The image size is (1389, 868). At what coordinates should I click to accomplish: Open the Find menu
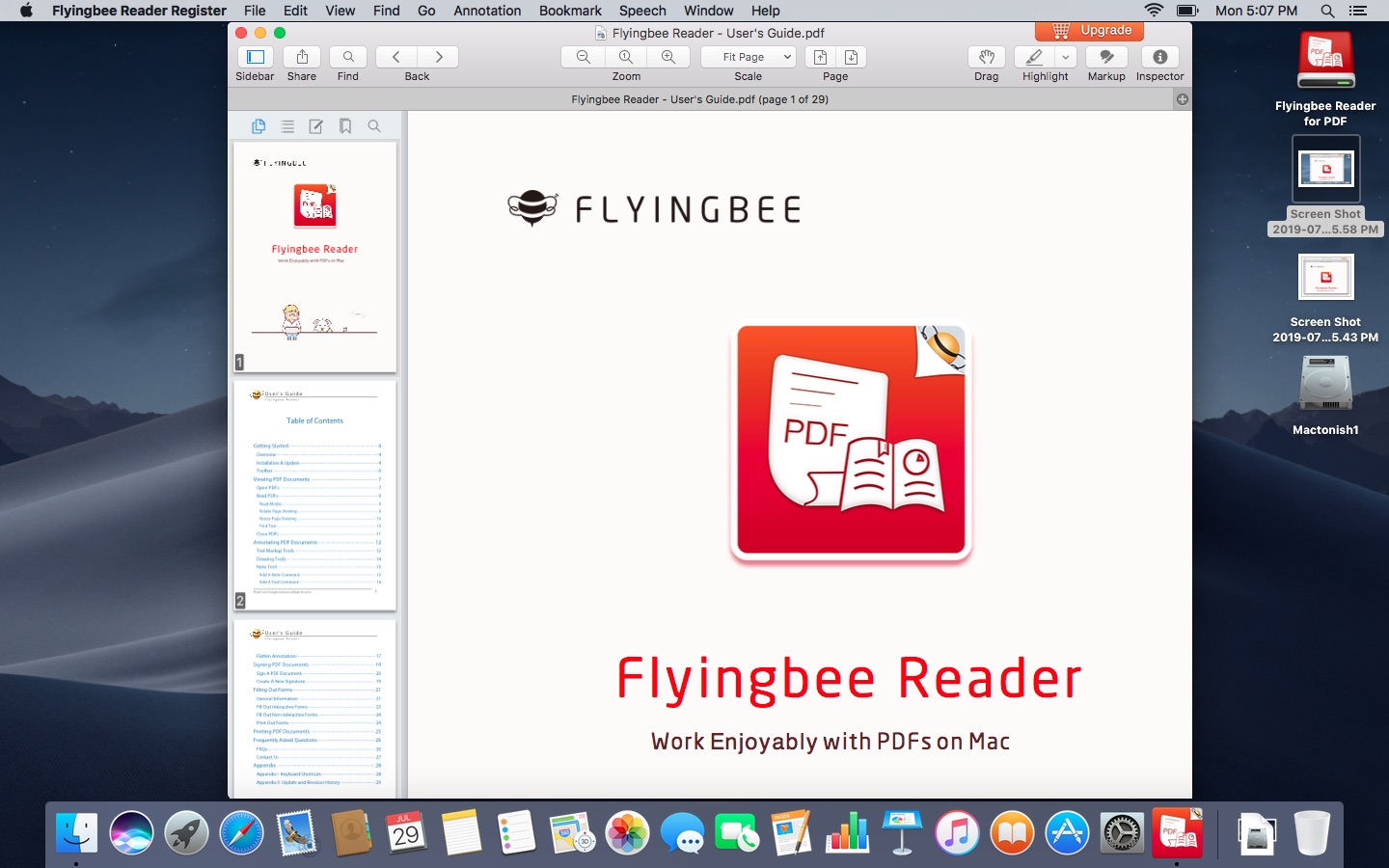[386, 11]
